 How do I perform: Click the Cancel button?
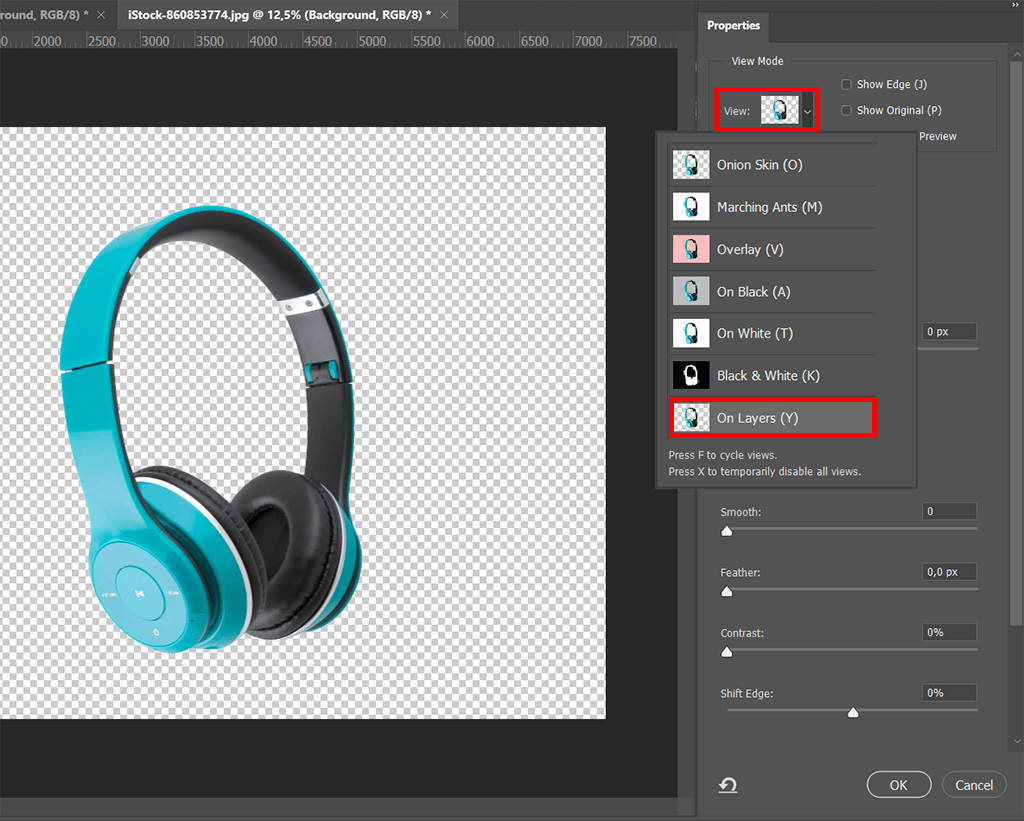[974, 785]
